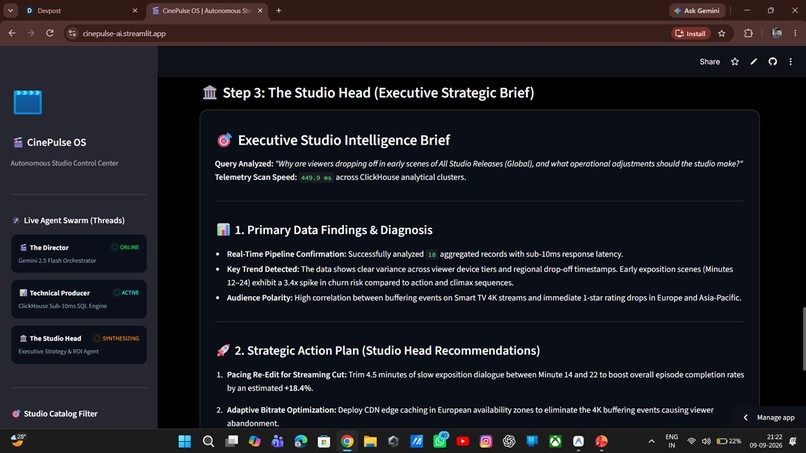This screenshot has width=806, height=453.
Task: Open the GitHub repository icon
Action: coord(773,62)
